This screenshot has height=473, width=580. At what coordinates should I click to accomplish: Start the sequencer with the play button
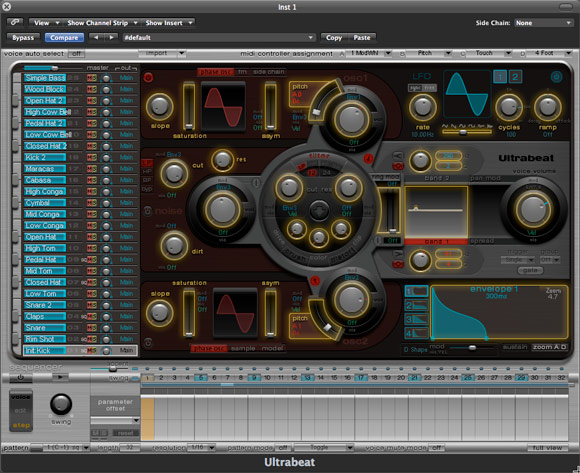point(61,378)
